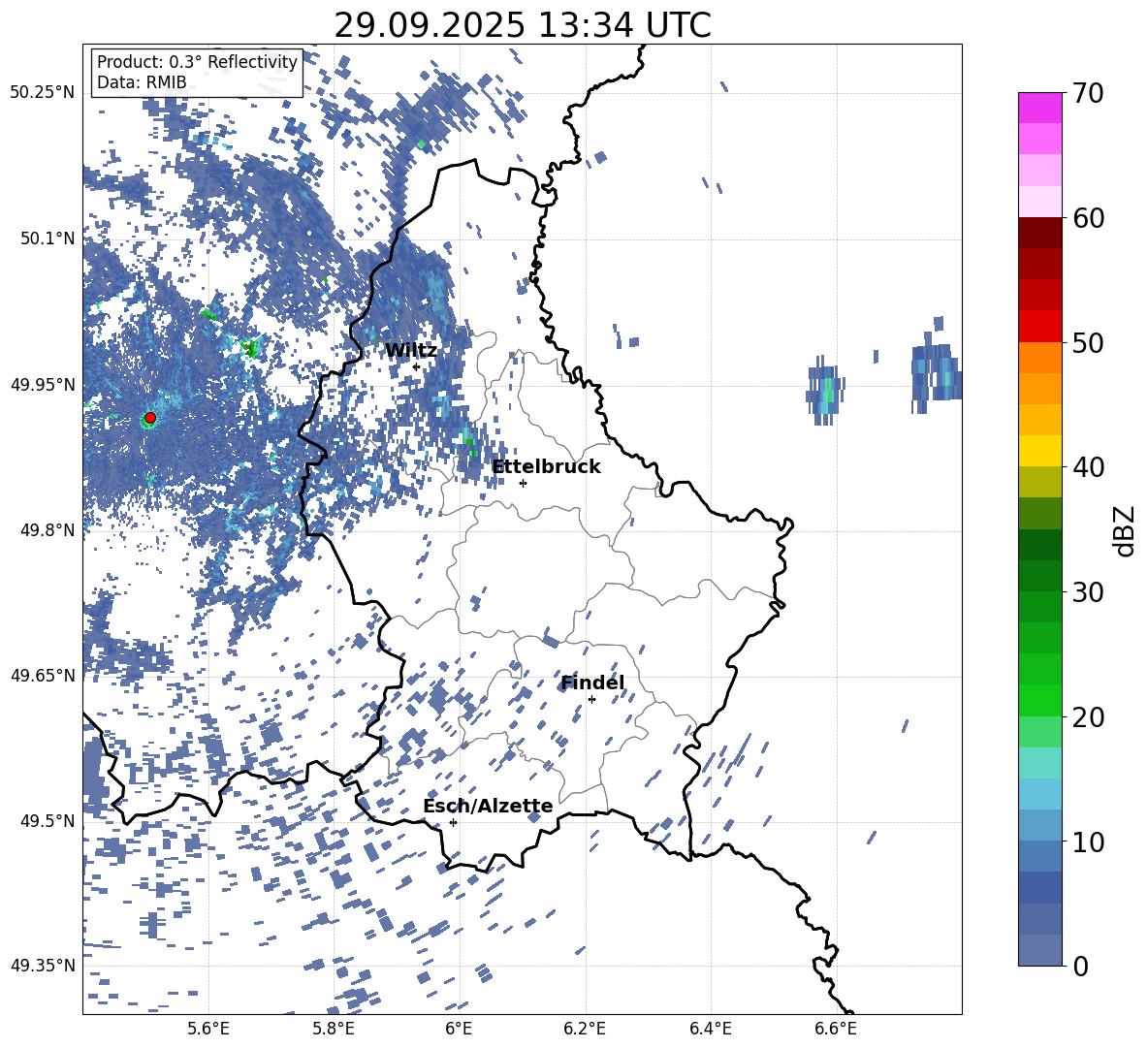Click the 6.4°E longitude label

[x=711, y=1030]
